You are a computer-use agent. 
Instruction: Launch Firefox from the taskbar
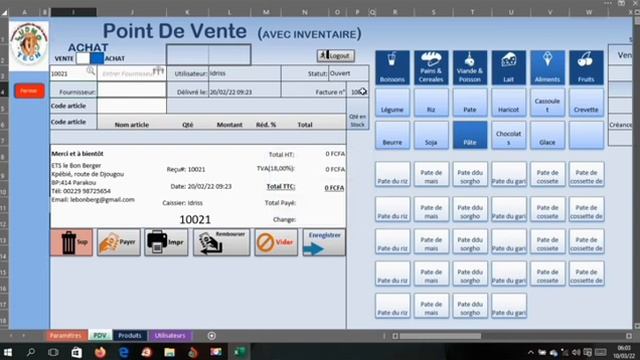100,352
